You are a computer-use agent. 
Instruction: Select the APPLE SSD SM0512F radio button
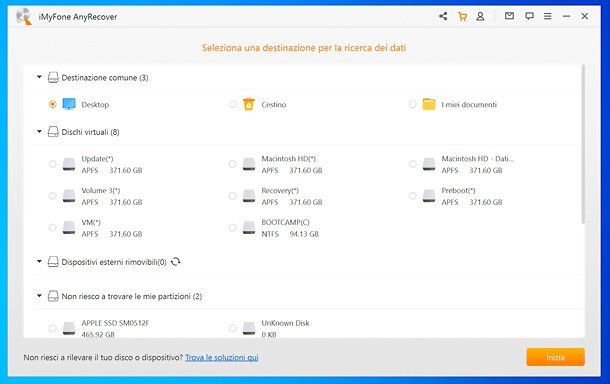tap(53, 328)
